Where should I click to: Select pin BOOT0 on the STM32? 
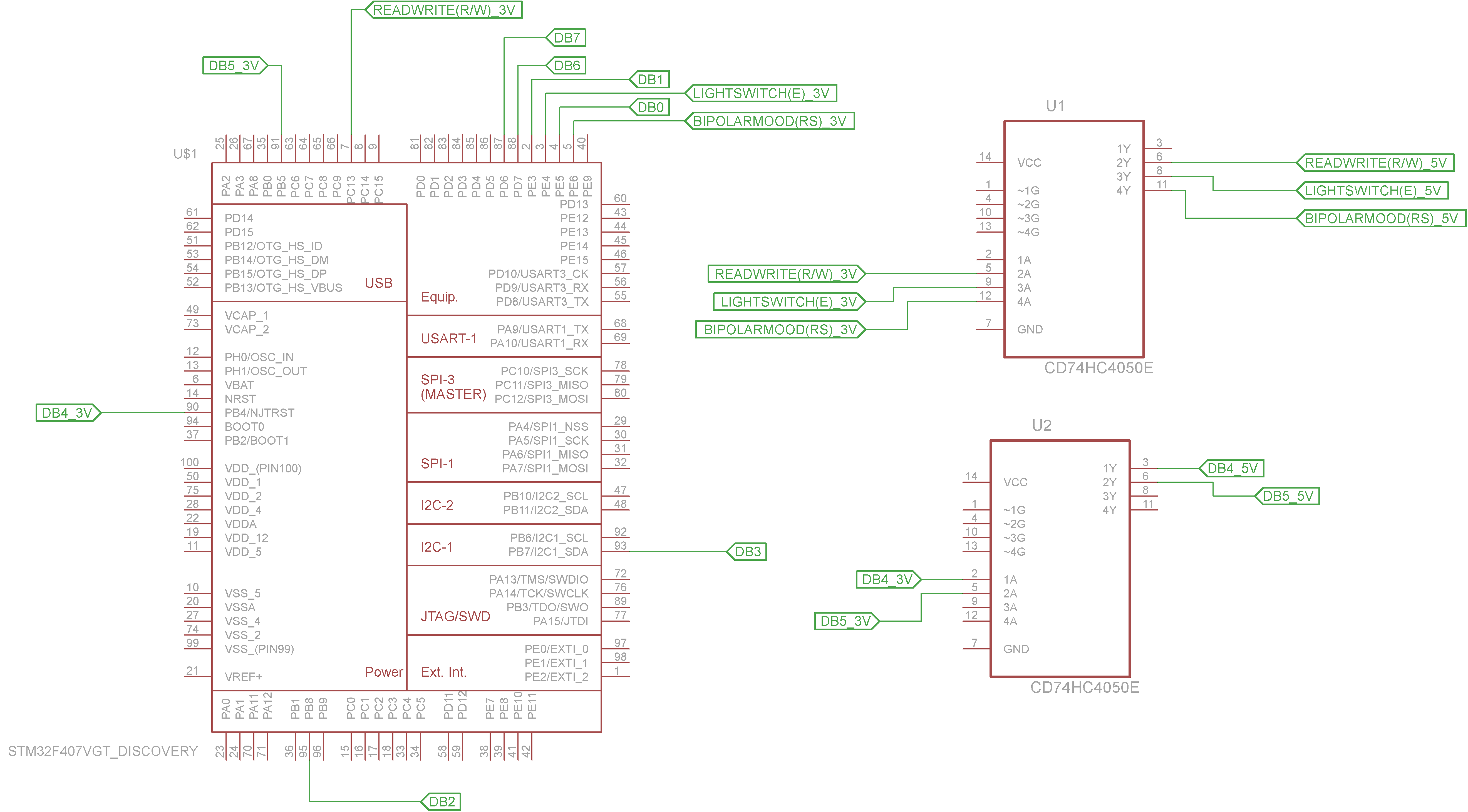point(244,427)
